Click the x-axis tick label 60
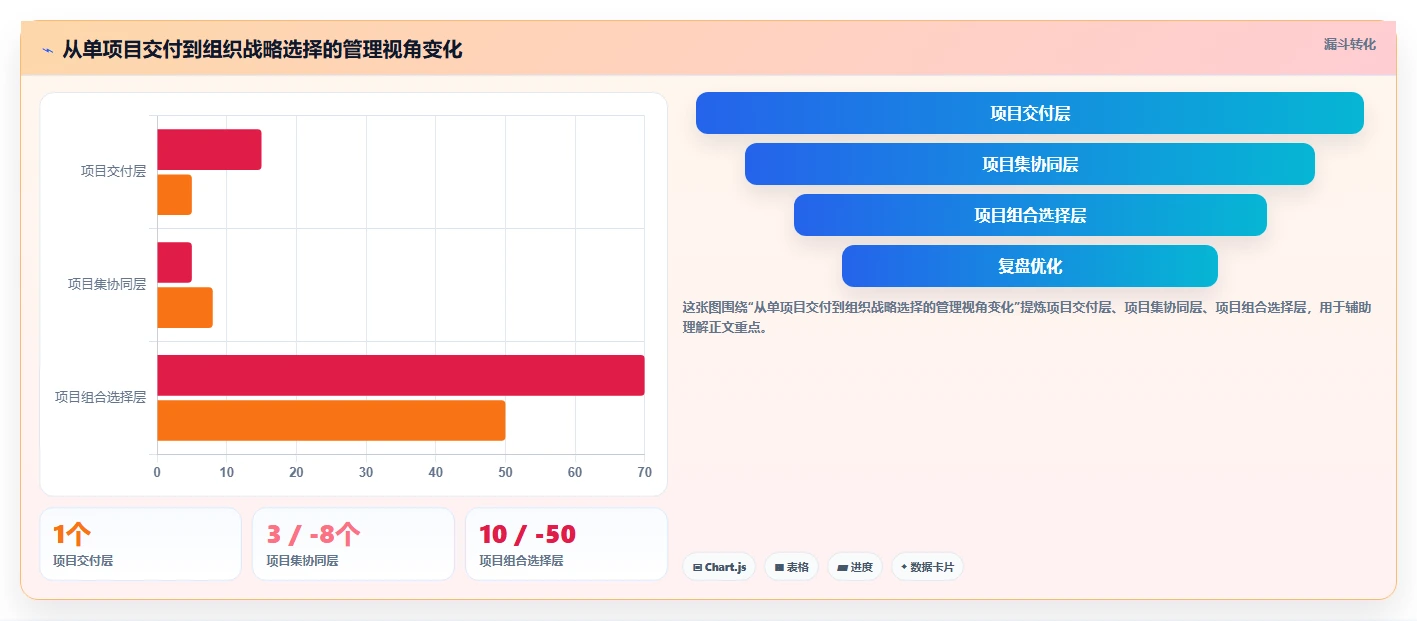 coord(575,472)
